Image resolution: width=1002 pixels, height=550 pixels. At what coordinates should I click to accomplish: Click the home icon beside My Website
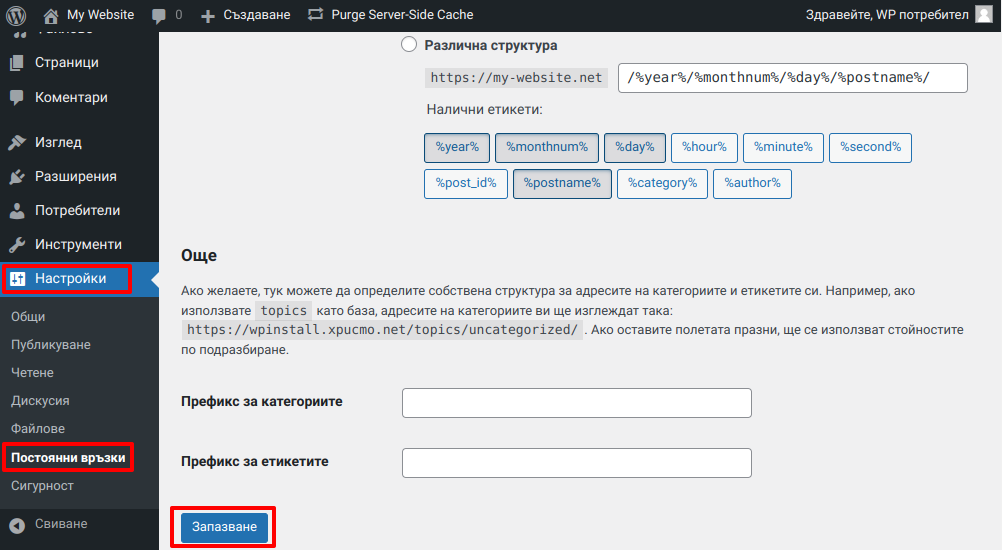pyautogui.click(x=50, y=15)
